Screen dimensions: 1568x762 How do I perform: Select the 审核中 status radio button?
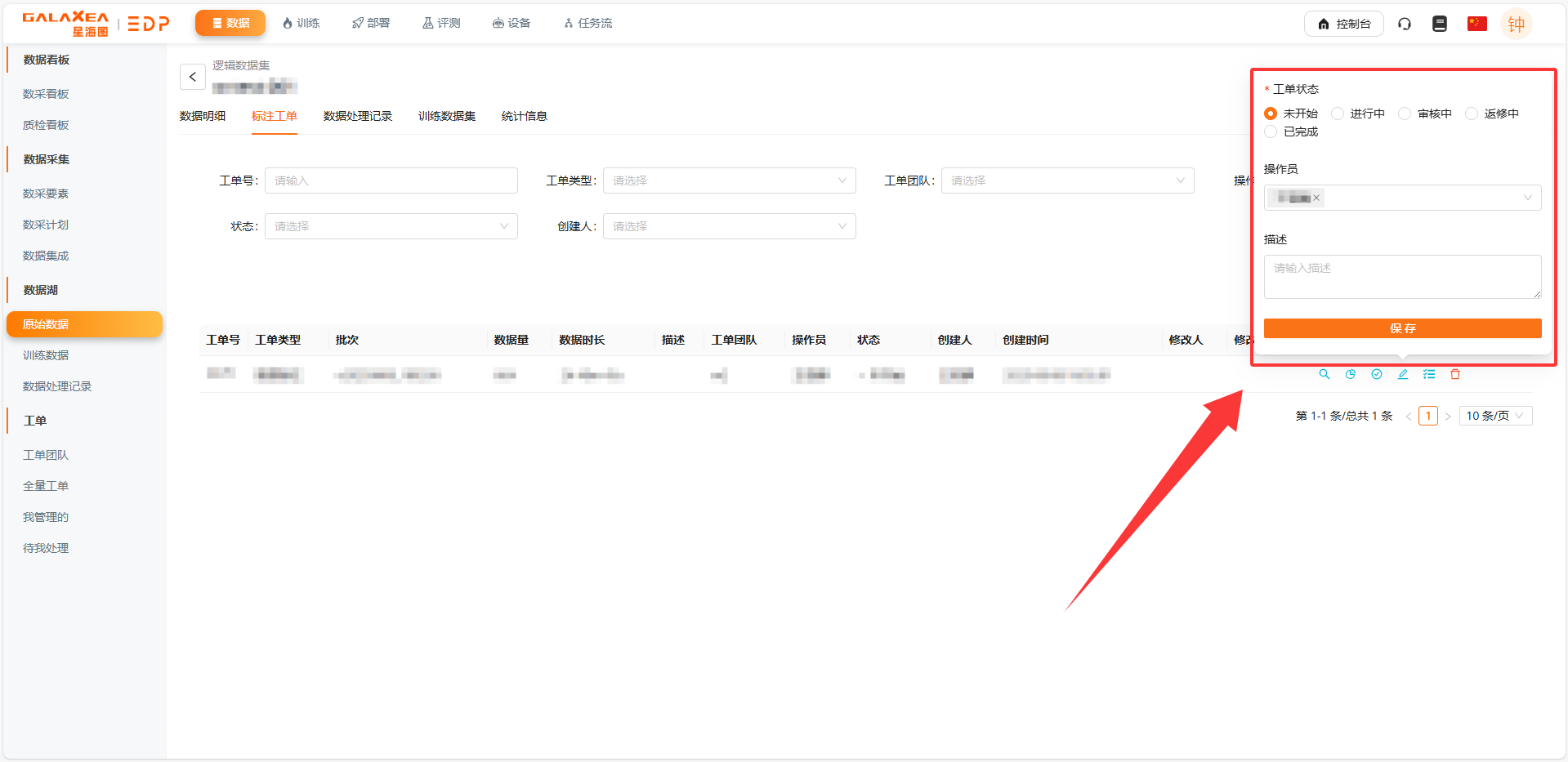coord(1405,114)
